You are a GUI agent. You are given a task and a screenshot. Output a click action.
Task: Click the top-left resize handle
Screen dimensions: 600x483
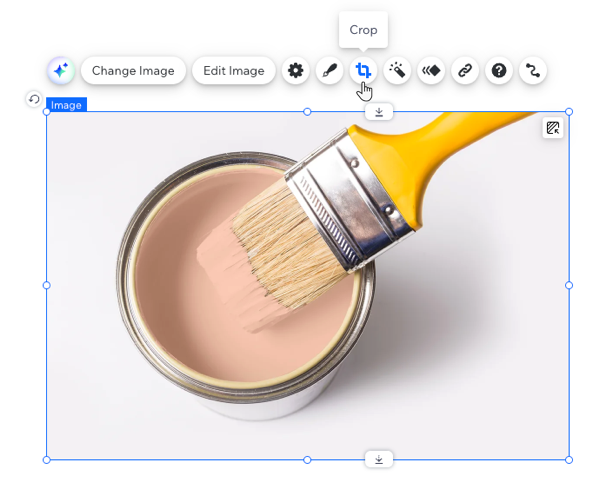coord(47,112)
